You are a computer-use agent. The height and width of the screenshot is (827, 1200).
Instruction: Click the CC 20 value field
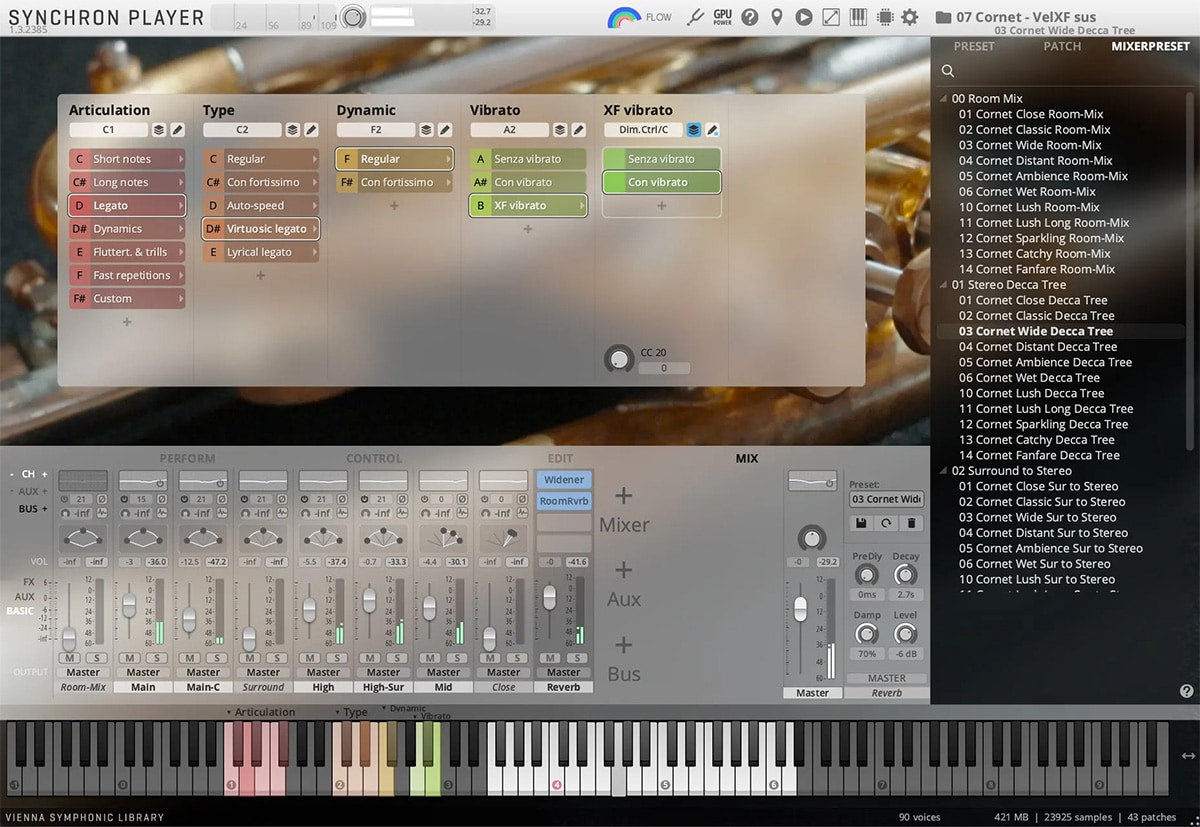tap(665, 369)
